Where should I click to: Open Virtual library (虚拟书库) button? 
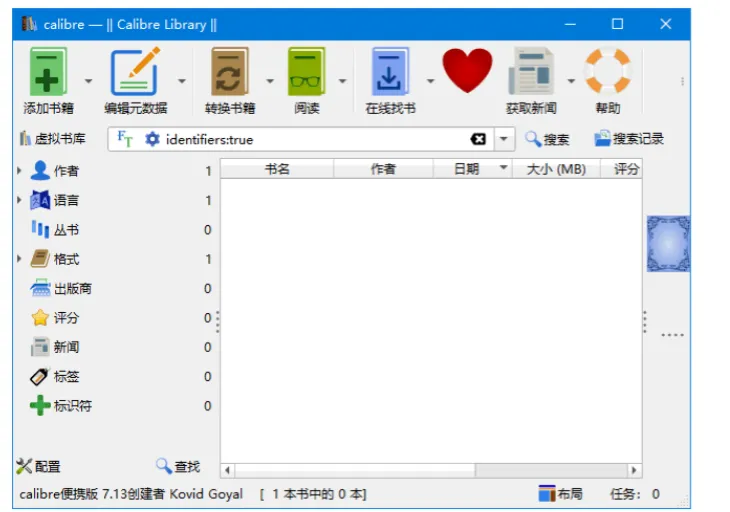53,139
